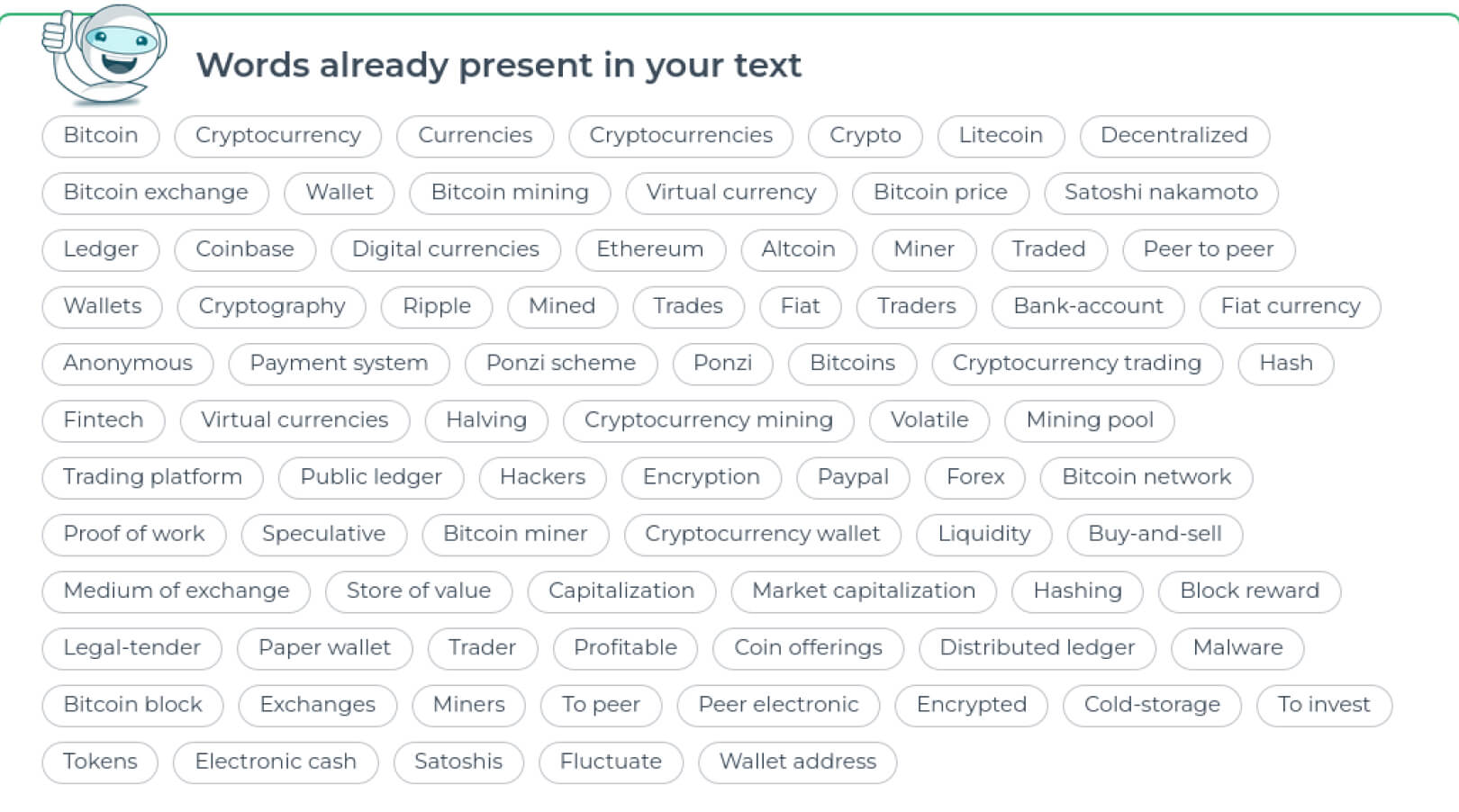Click the Distributed ledger keyword

point(1037,647)
